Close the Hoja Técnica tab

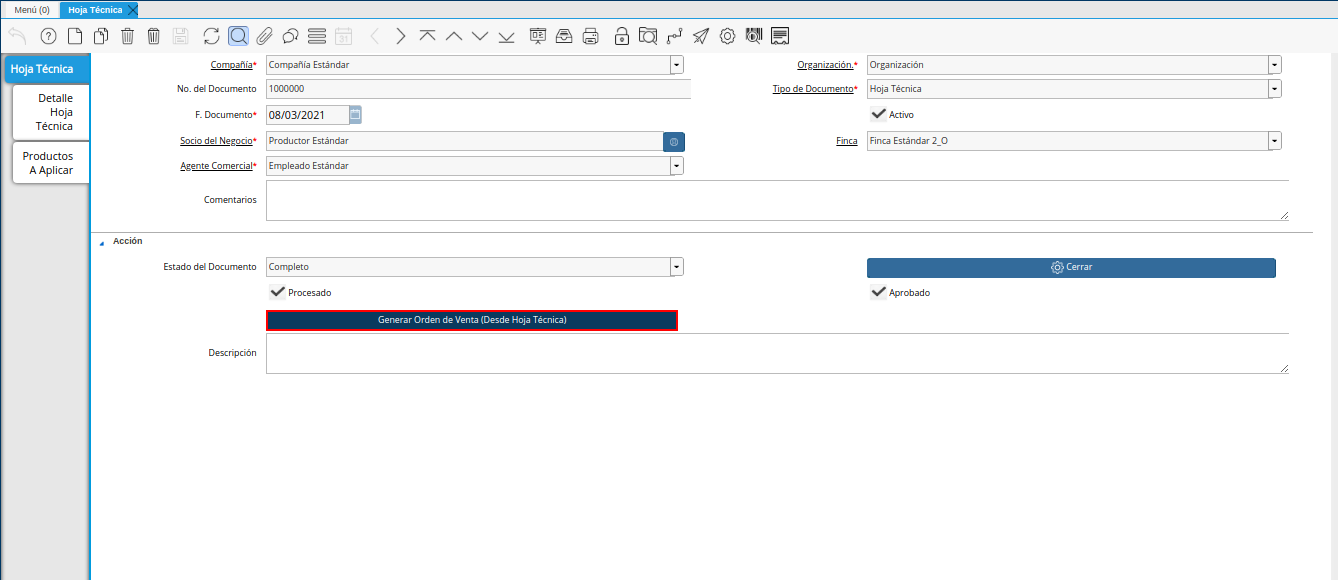point(133,9)
